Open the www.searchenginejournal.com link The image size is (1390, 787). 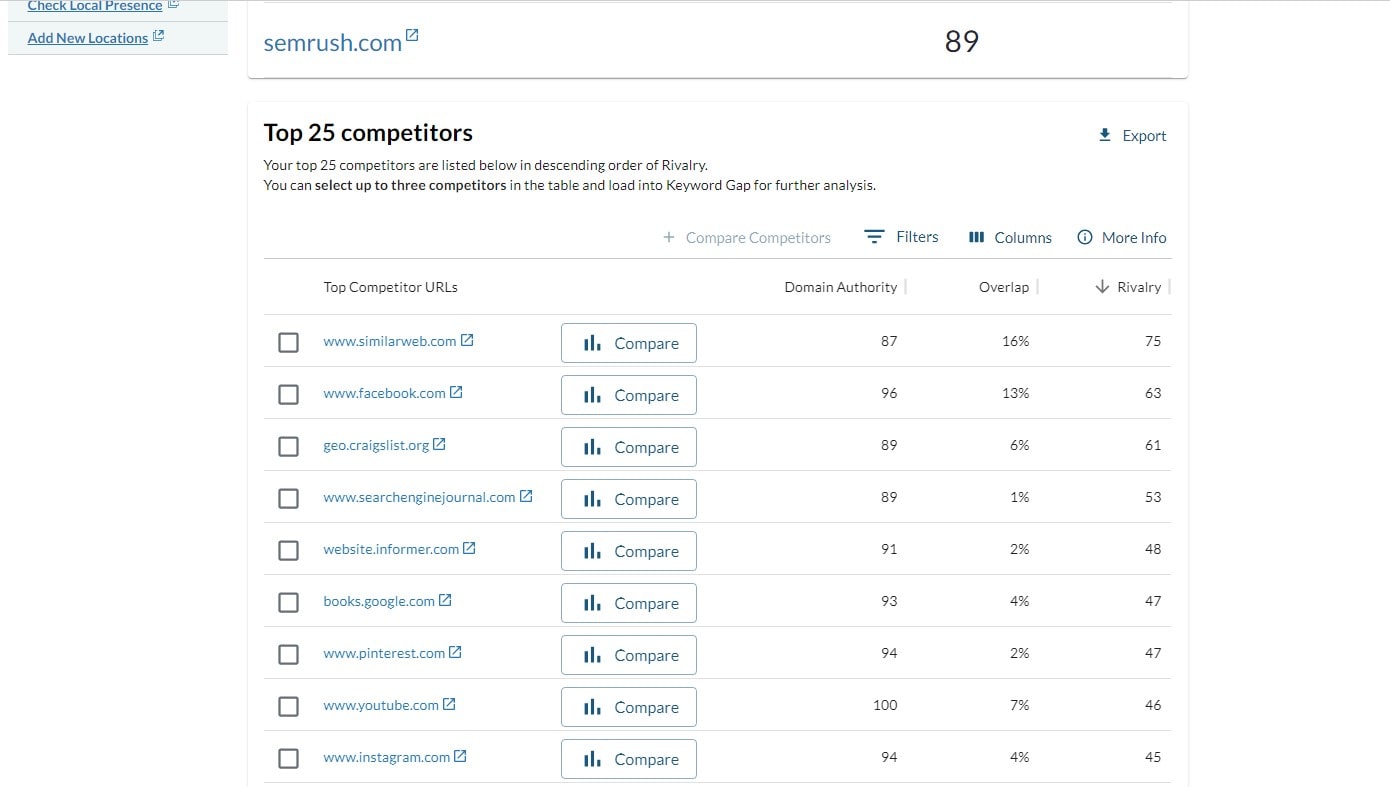pos(419,497)
